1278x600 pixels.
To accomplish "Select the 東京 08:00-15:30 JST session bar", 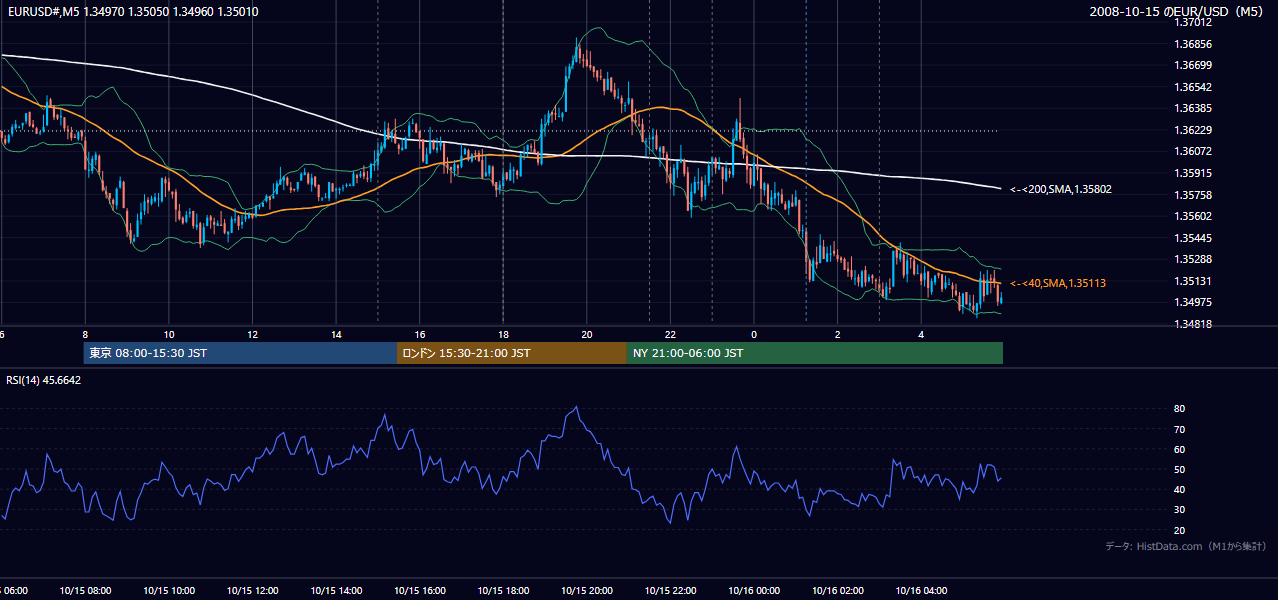I will (240, 353).
